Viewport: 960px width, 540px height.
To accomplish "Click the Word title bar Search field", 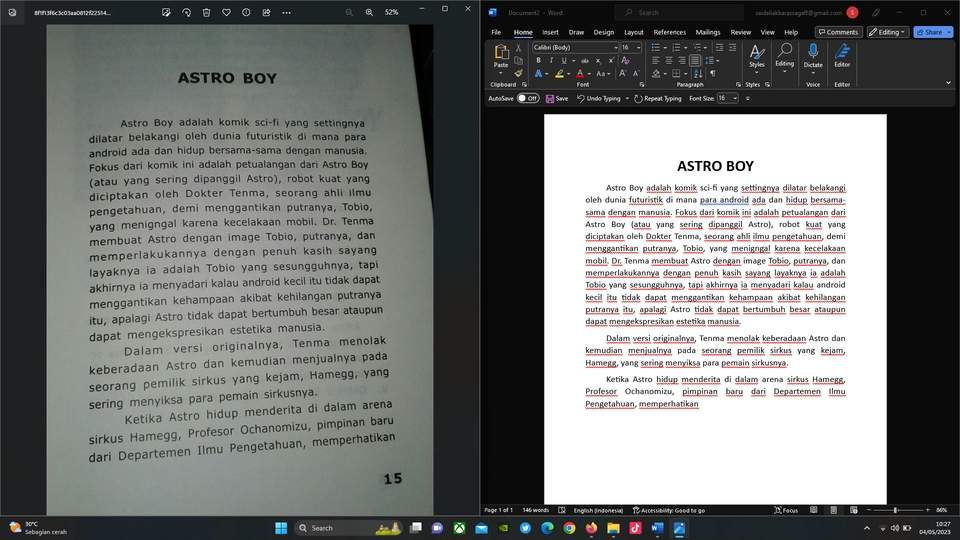I will pos(679,12).
